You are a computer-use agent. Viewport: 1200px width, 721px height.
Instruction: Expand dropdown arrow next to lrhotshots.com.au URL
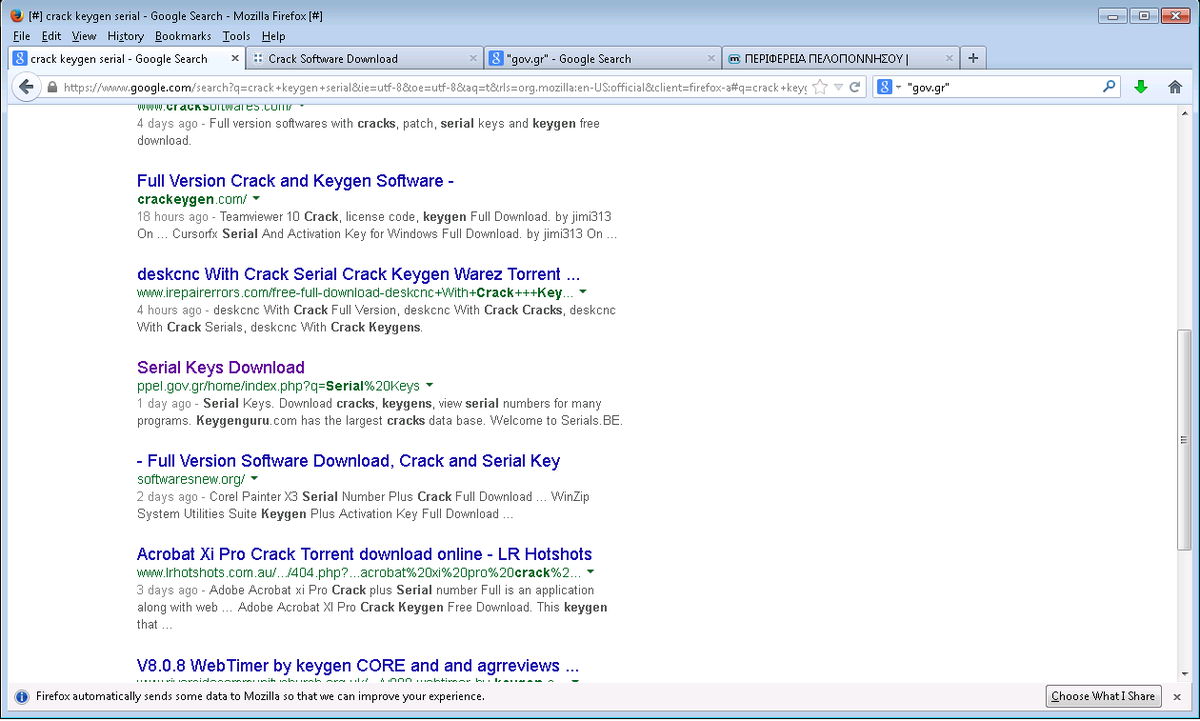point(590,572)
